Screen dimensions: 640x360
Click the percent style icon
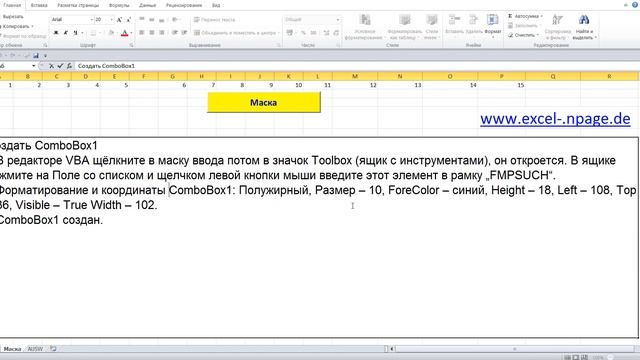303,33
